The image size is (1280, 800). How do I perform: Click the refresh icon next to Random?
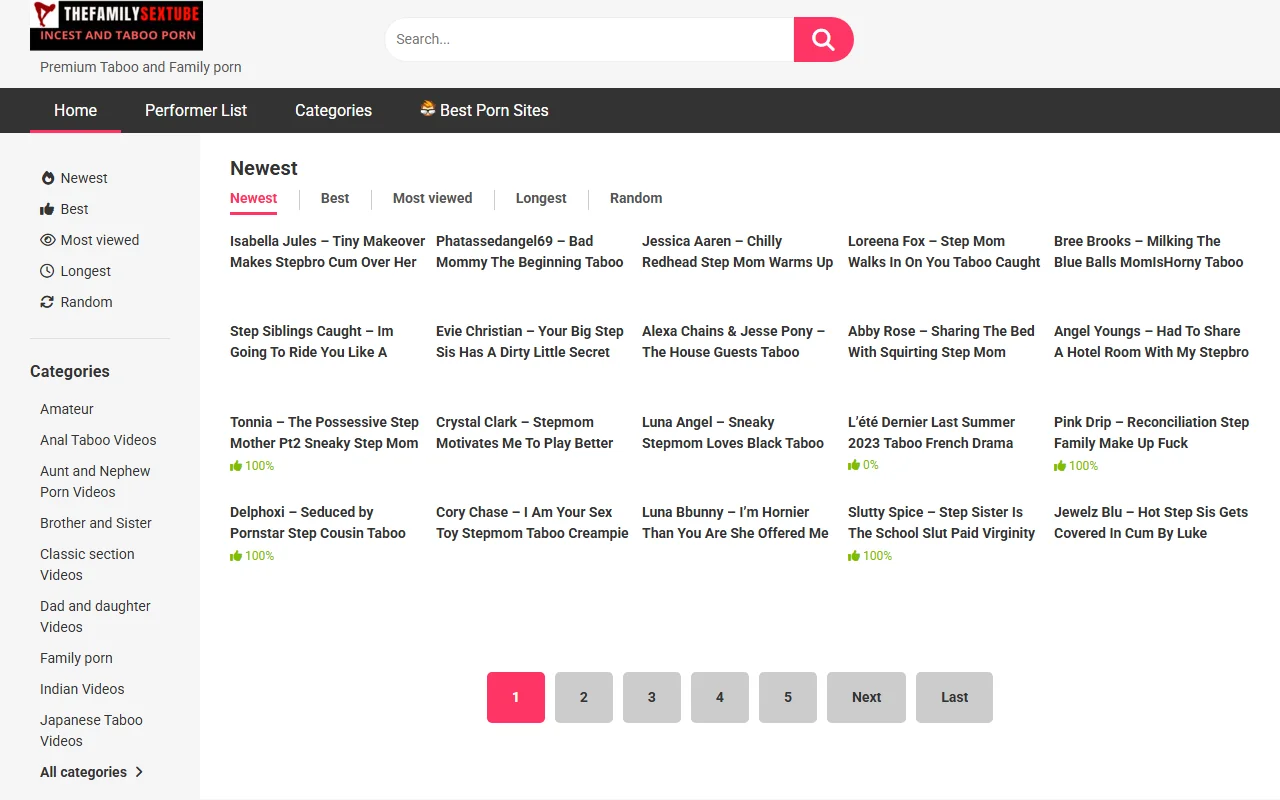point(47,301)
